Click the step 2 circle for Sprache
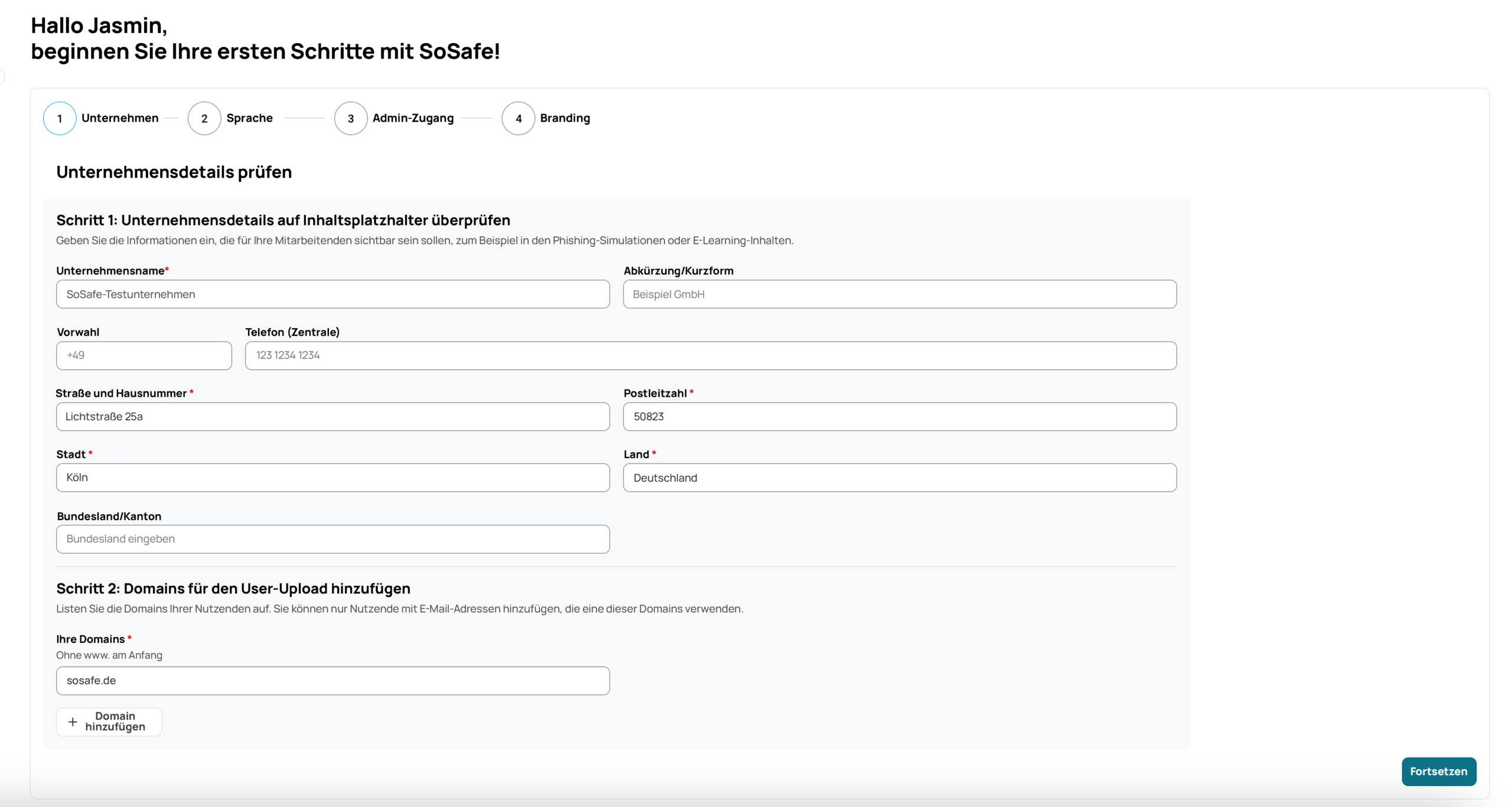 click(x=204, y=118)
